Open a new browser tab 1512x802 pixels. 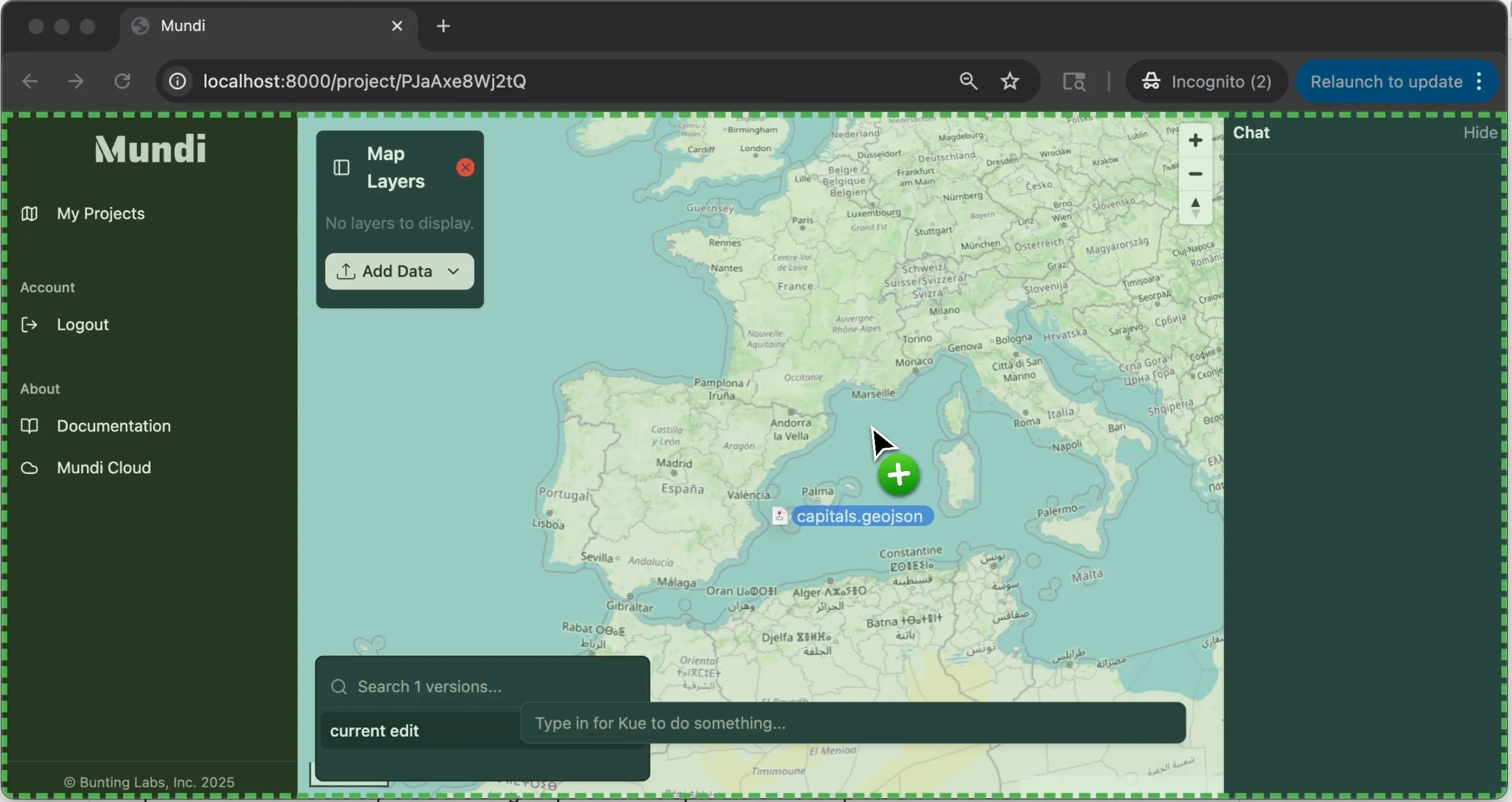(x=443, y=26)
